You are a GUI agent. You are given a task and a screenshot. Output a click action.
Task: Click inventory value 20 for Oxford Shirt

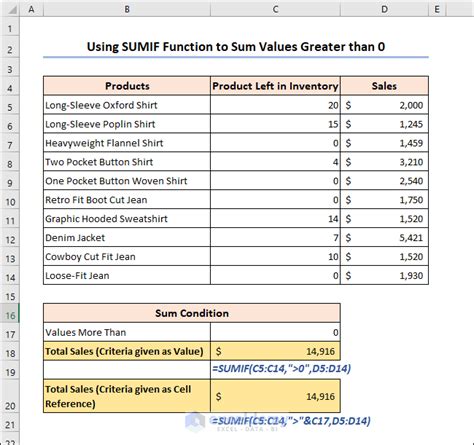pyautogui.click(x=275, y=105)
